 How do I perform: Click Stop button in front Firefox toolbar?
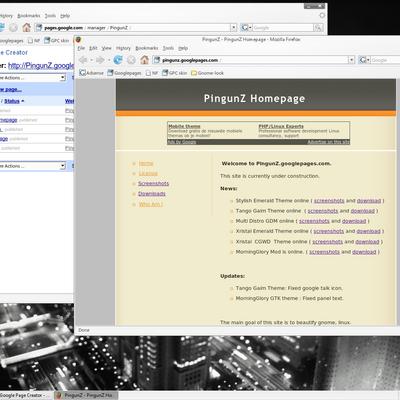point(131,60)
